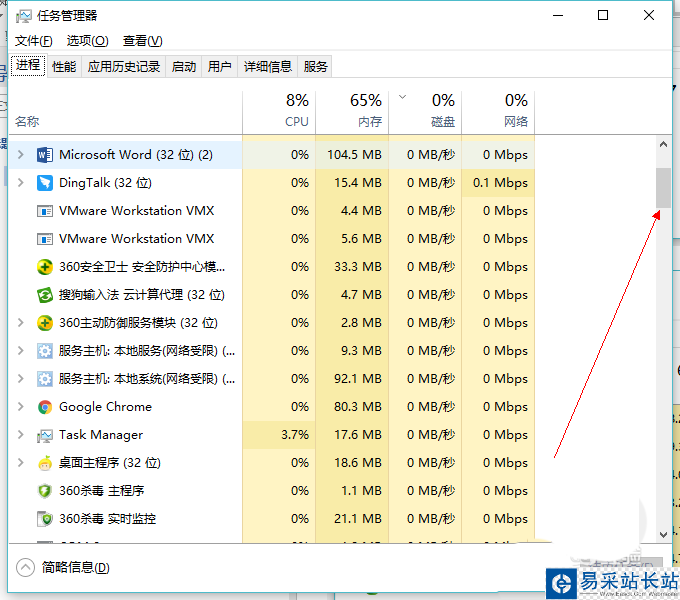Screen dimensions: 680x600
Task: Click the 桌面主程序 process icon
Action: (x=45, y=463)
